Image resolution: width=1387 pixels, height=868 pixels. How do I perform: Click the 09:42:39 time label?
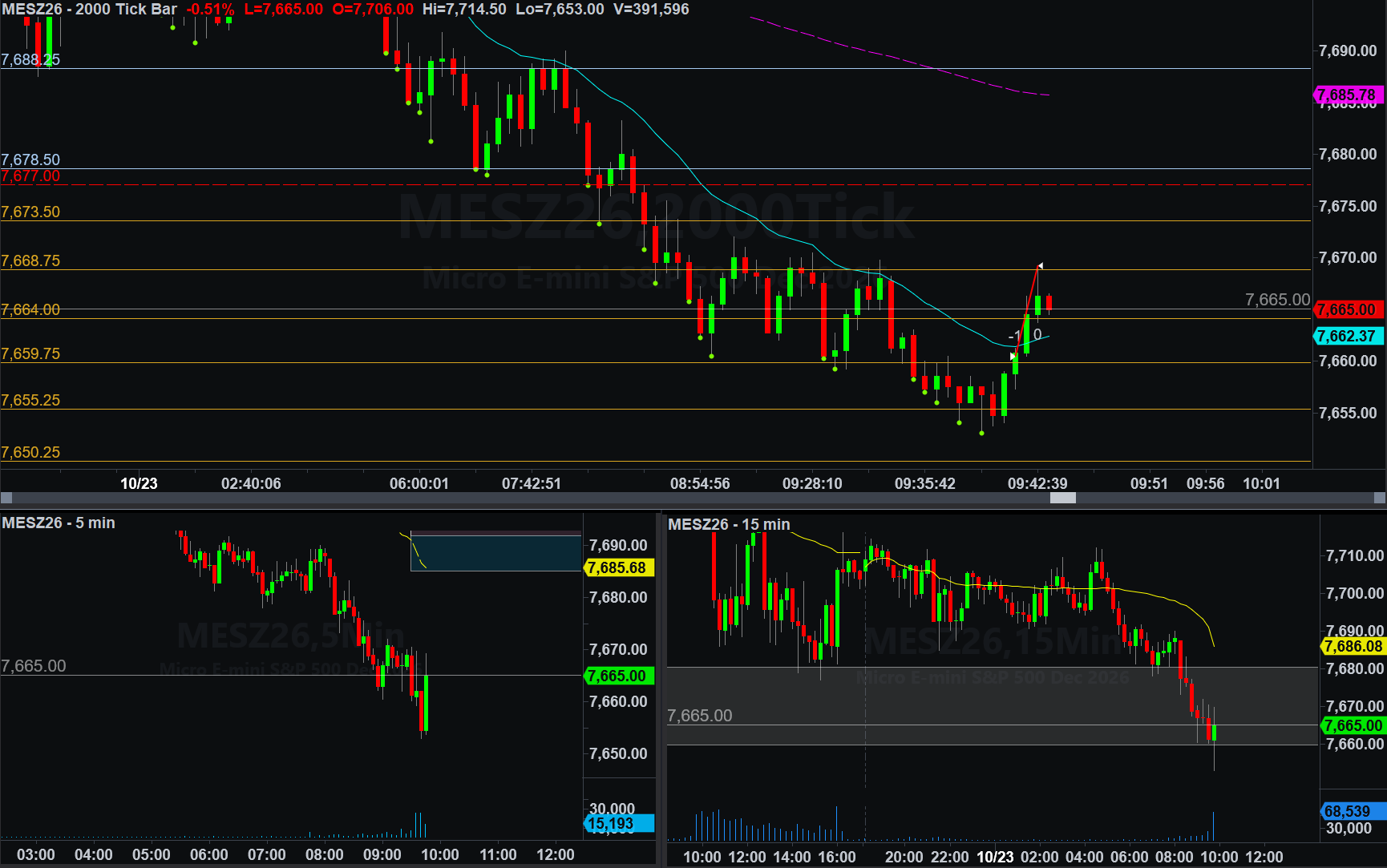click(1037, 483)
